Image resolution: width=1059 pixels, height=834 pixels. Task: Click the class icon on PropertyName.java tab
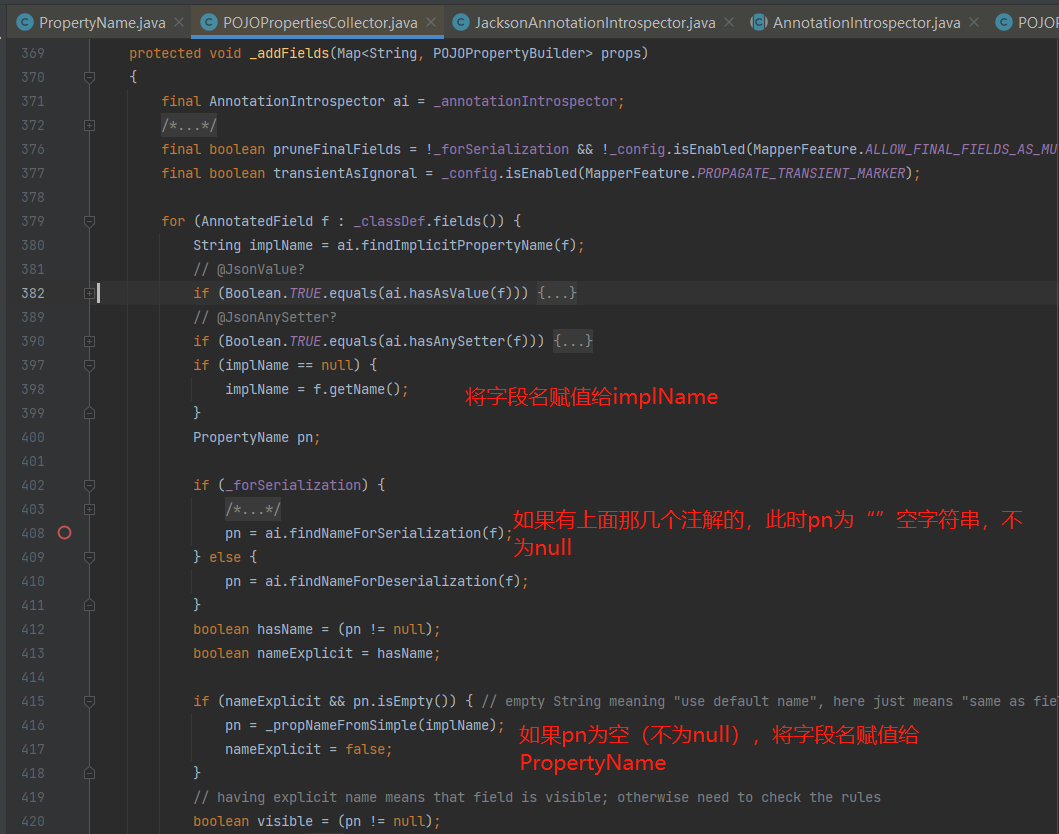pos(25,22)
